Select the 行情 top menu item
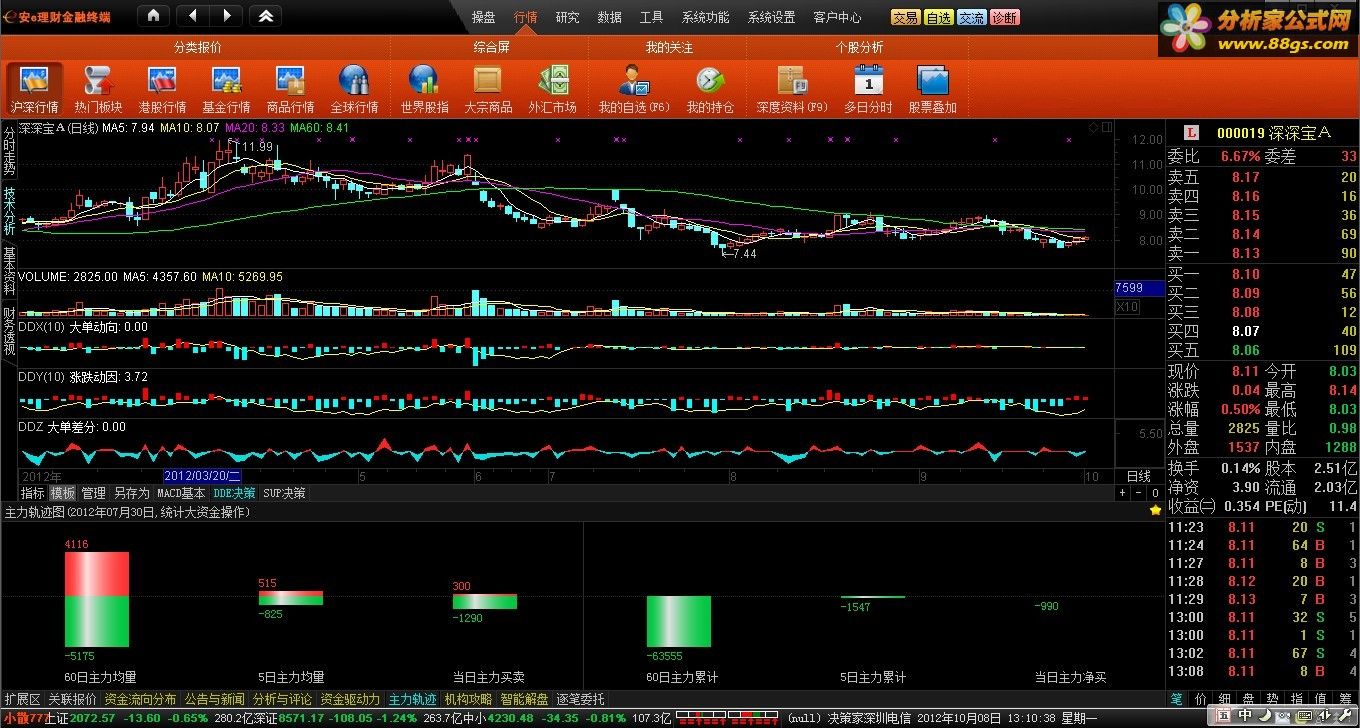 coord(526,17)
